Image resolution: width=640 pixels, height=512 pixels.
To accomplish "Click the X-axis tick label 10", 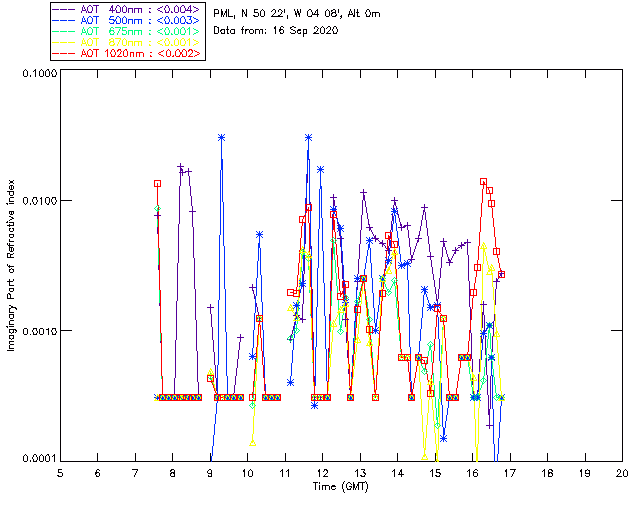I will 247,473.
